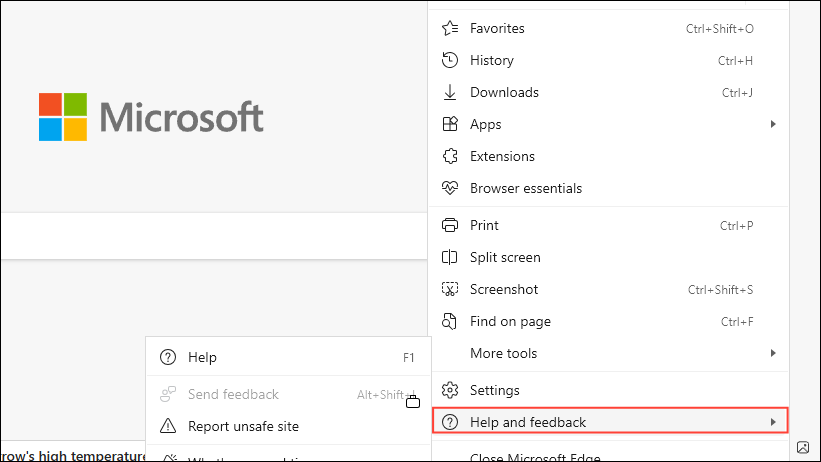Open History via the clock icon
Image resolution: width=821 pixels, height=462 pixels.
[450, 61]
